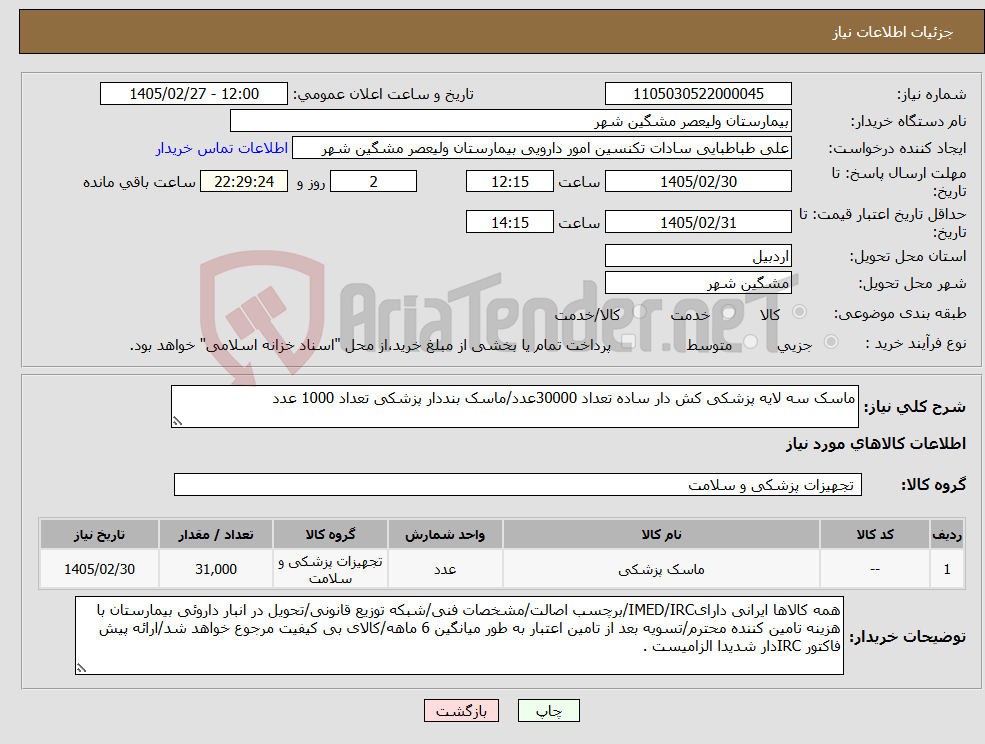Click the بازگشت back button
985x744 pixels.
click(x=461, y=711)
